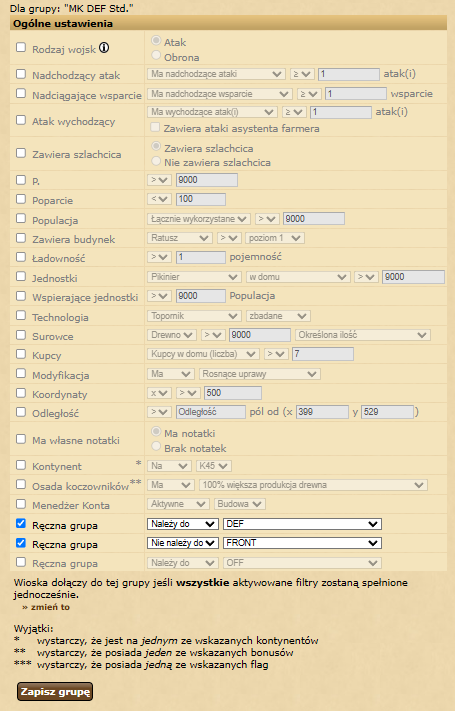Open the Budowa dropdown in Menedżer Konta
This screenshot has height=711, width=455.
(240, 504)
